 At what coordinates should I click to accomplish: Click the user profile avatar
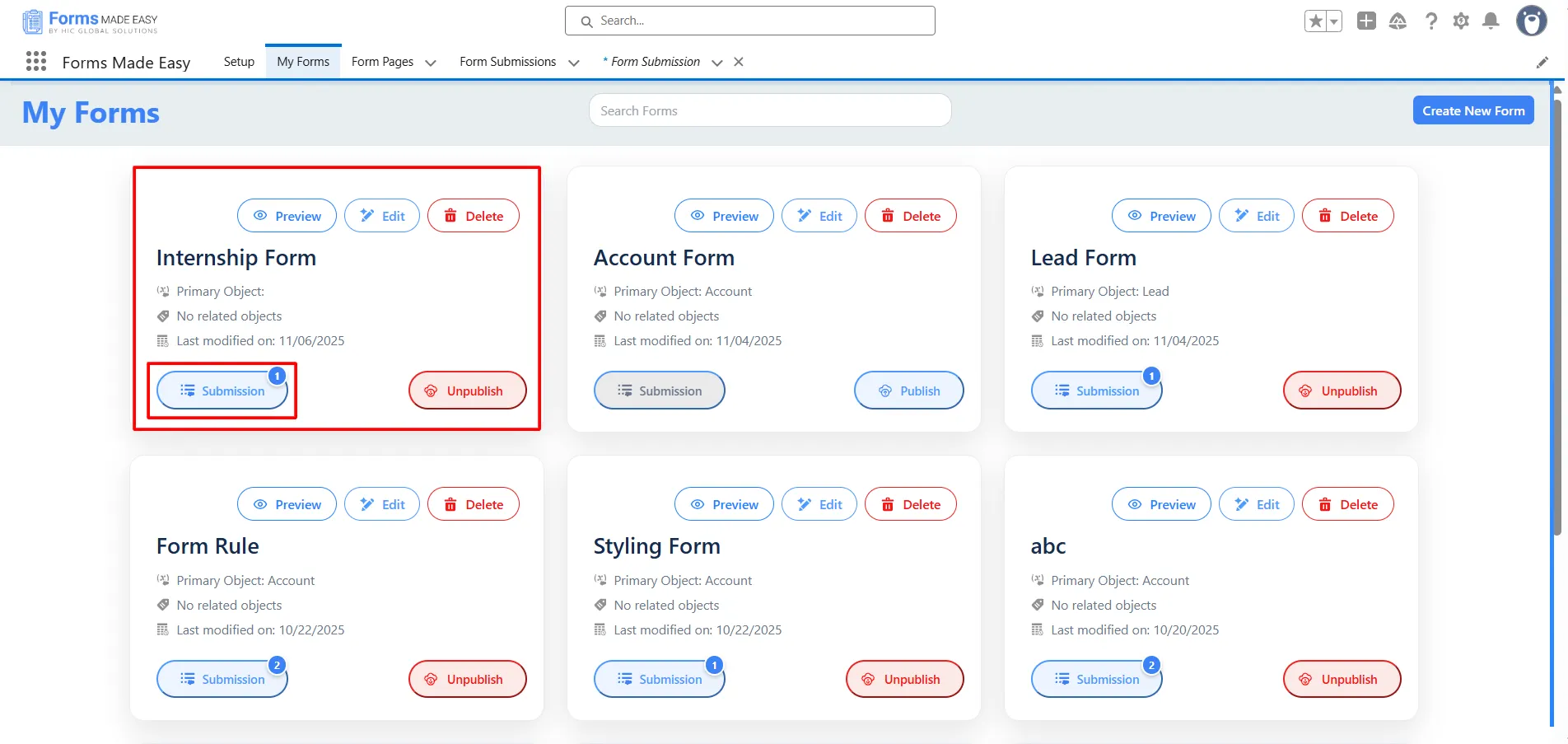pyautogui.click(x=1531, y=21)
